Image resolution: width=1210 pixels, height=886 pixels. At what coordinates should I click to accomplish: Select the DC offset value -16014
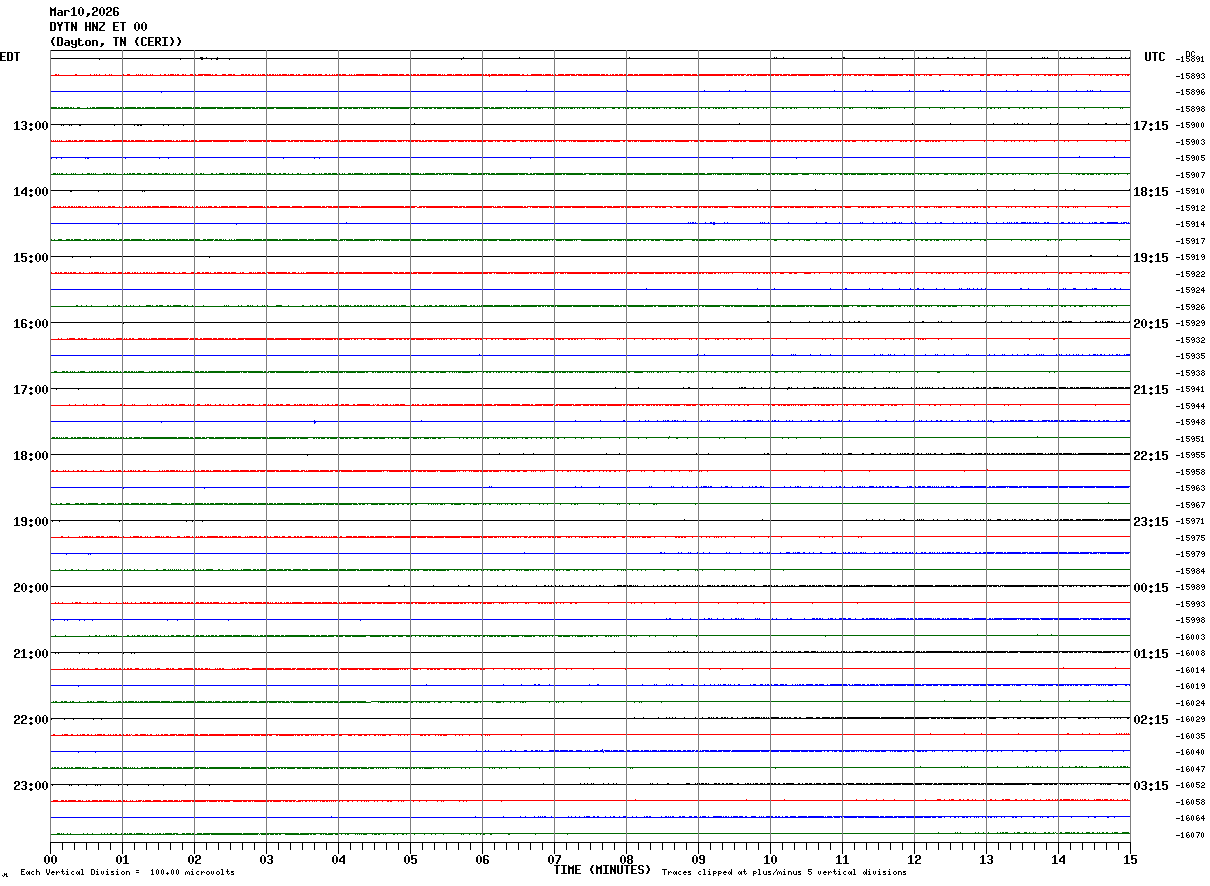coord(1191,670)
